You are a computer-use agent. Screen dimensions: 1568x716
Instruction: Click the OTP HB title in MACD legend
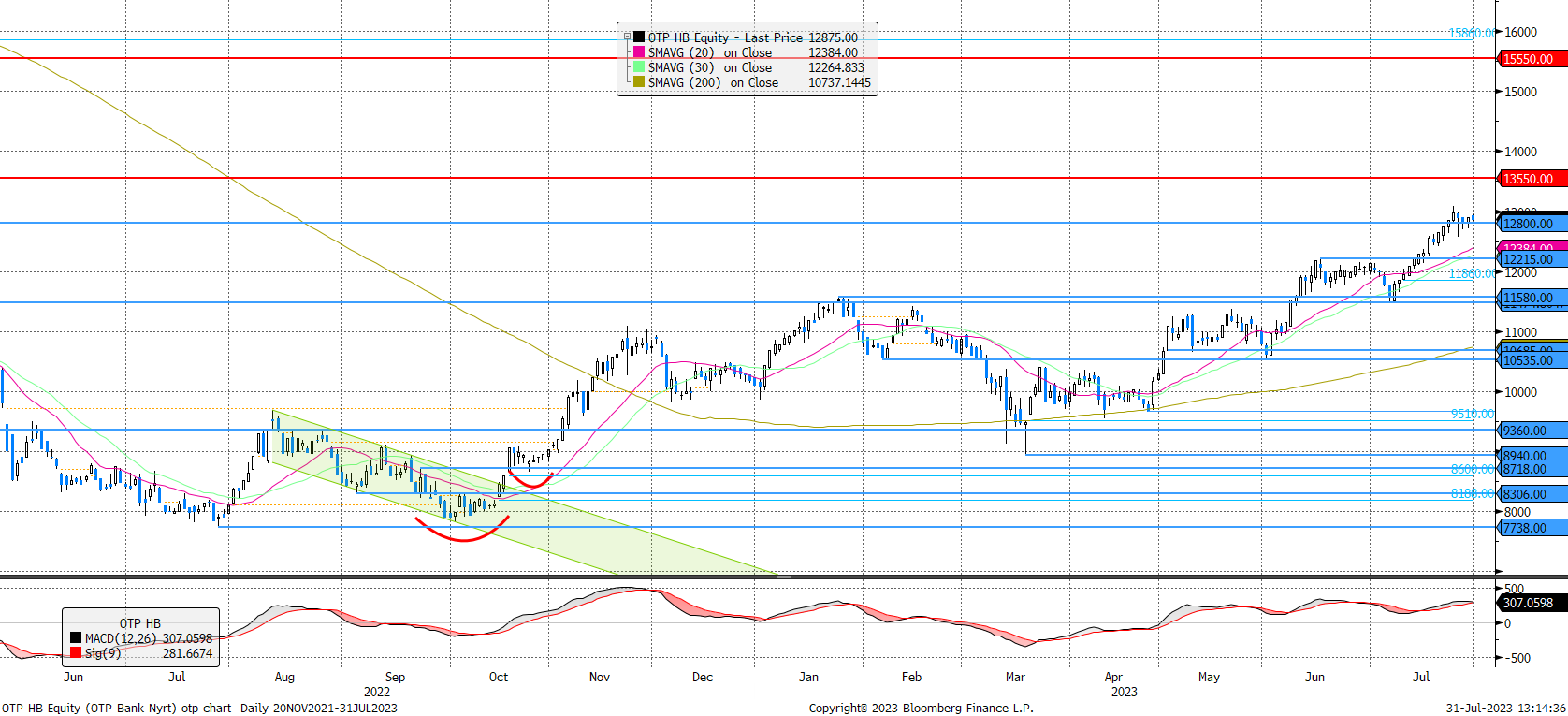coord(140,623)
